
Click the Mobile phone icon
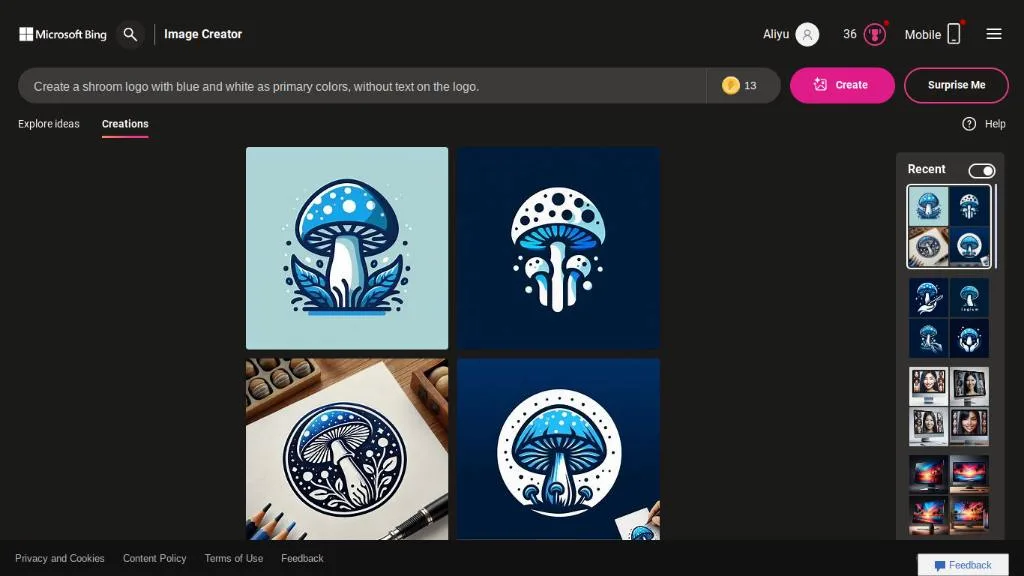953,34
